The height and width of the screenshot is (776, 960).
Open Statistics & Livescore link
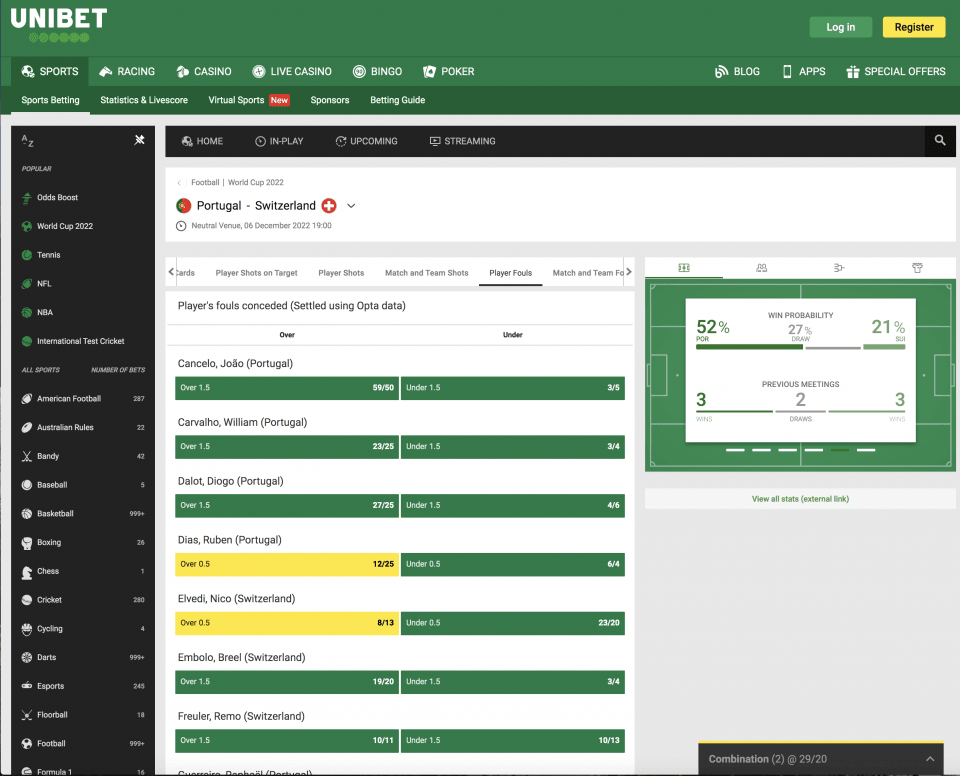[x=144, y=100]
